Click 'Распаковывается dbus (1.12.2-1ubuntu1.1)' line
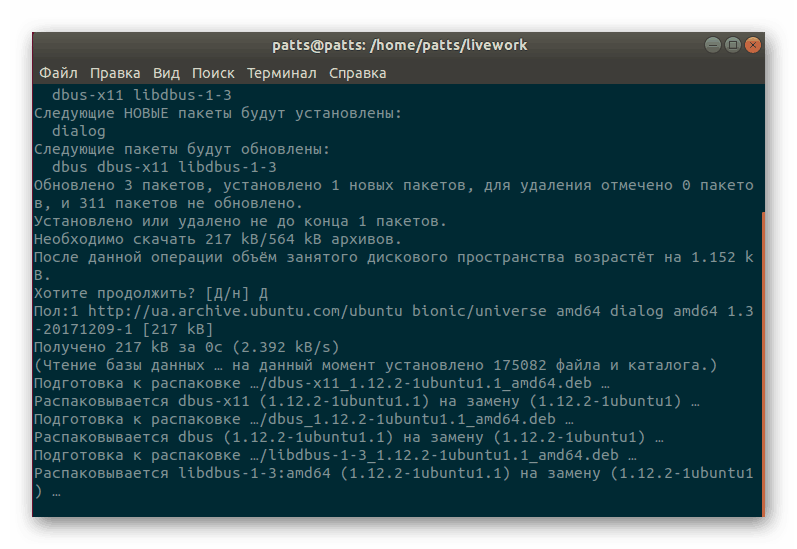Image resolution: width=797 pixels, height=549 pixels. 349,437
